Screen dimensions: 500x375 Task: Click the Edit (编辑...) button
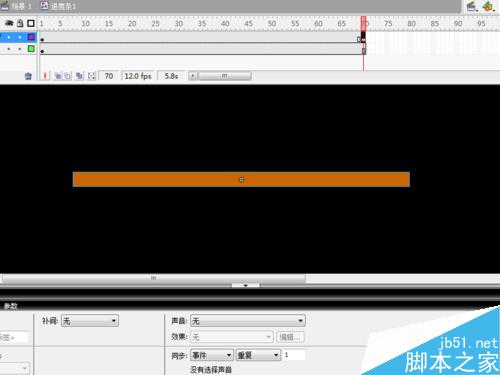pyautogui.click(x=290, y=337)
